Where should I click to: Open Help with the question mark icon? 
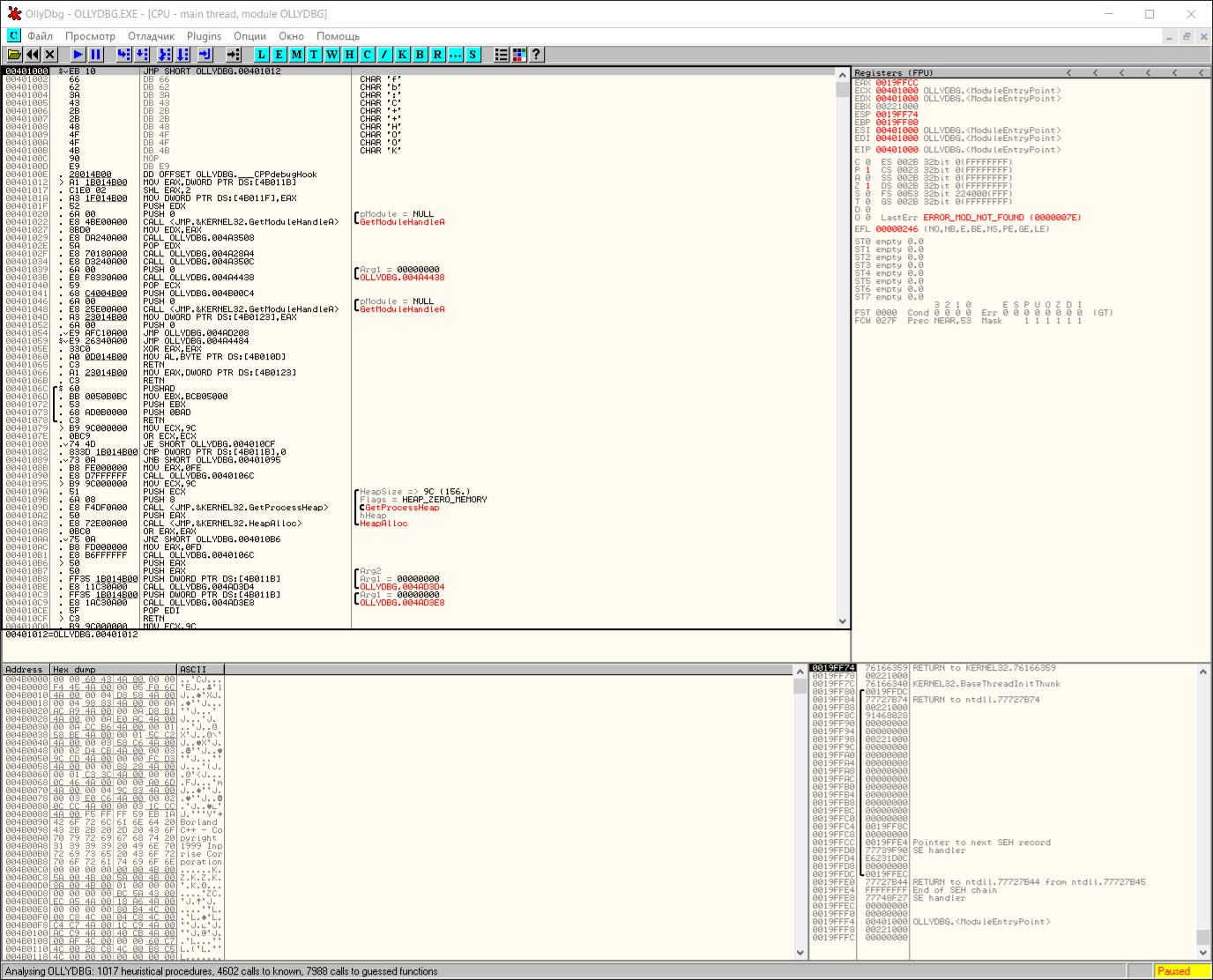pyautogui.click(x=536, y=55)
